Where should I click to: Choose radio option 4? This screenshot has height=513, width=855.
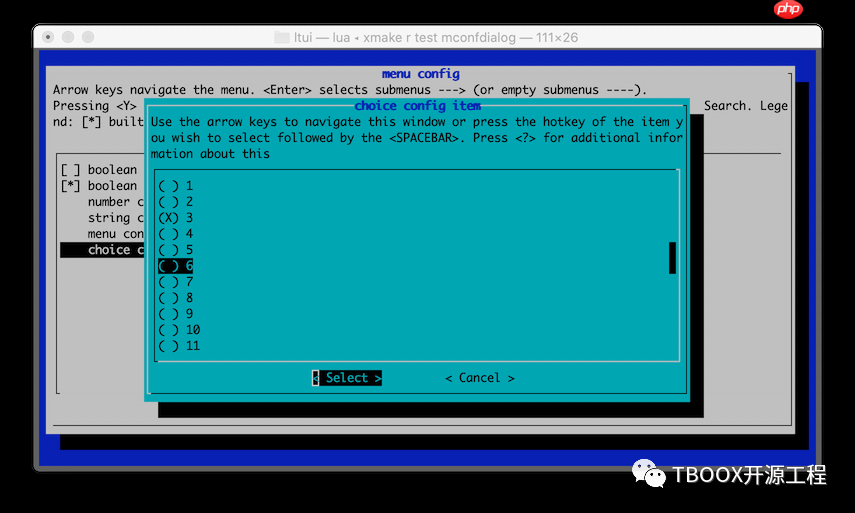click(x=176, y=234)
